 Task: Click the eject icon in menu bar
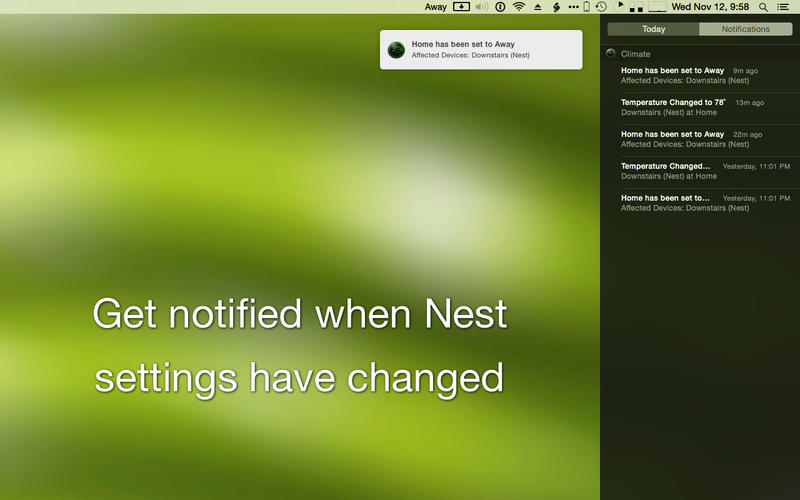pos(537,7)
